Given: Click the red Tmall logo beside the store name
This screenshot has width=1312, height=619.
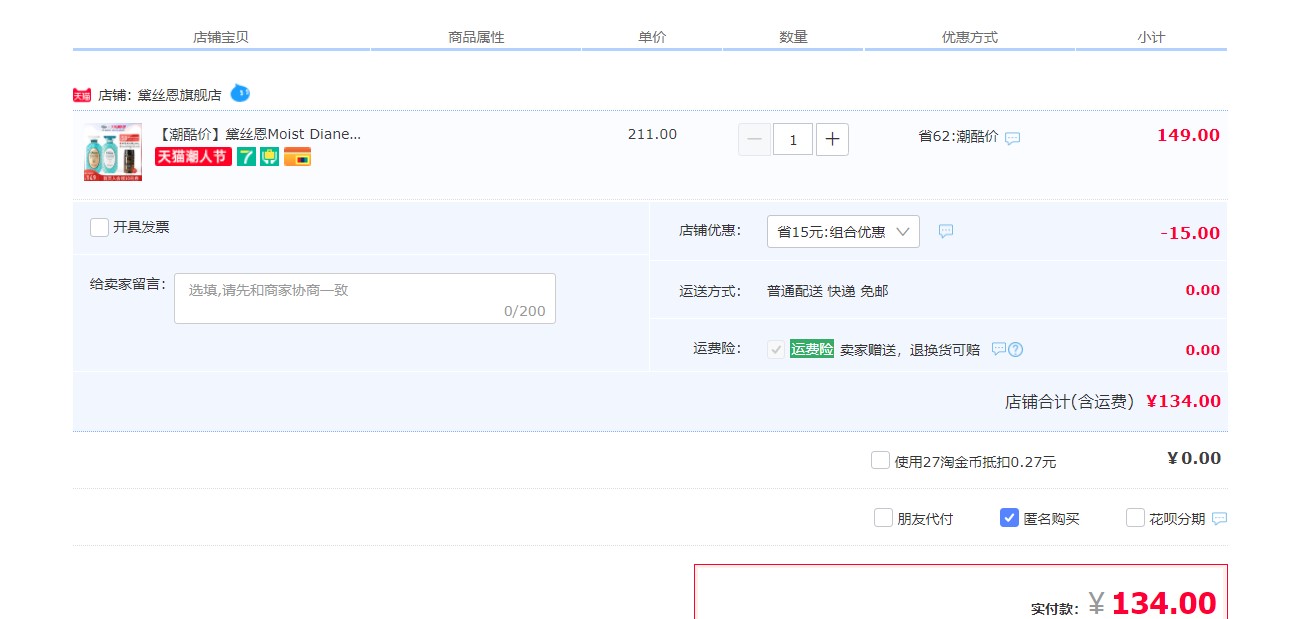Looking at the screenshot, I should click(82, 95).
